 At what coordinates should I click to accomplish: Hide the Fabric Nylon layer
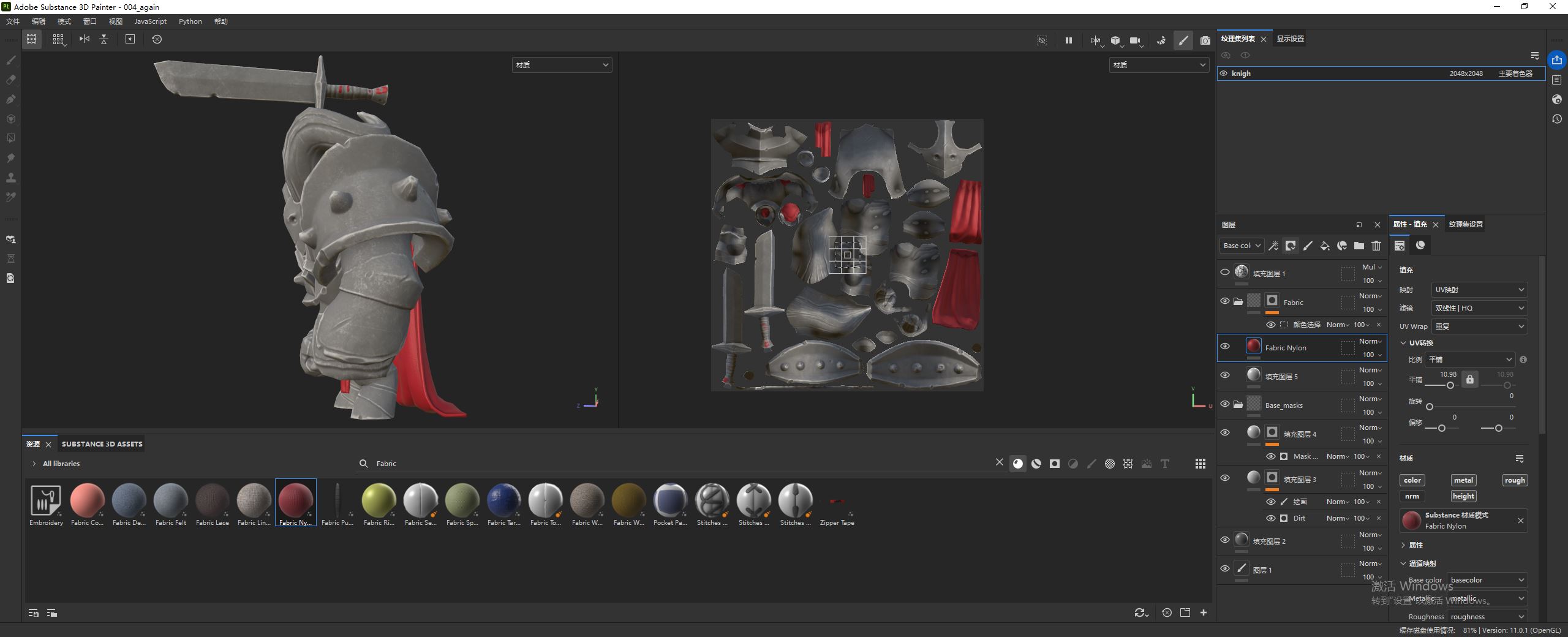(x=1224, y=346)
